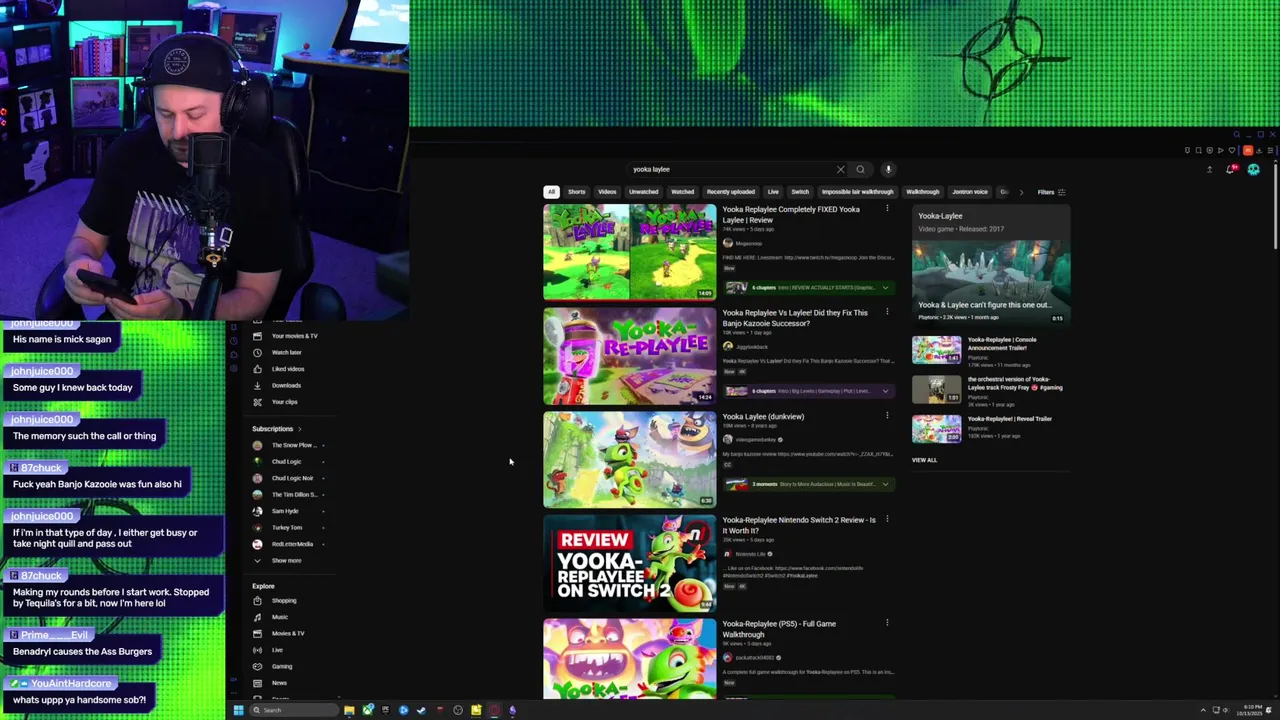The image size is (1280, 720).
Task: Click the Downloads arrow icon in the sidebar
Action: [257, 385]
